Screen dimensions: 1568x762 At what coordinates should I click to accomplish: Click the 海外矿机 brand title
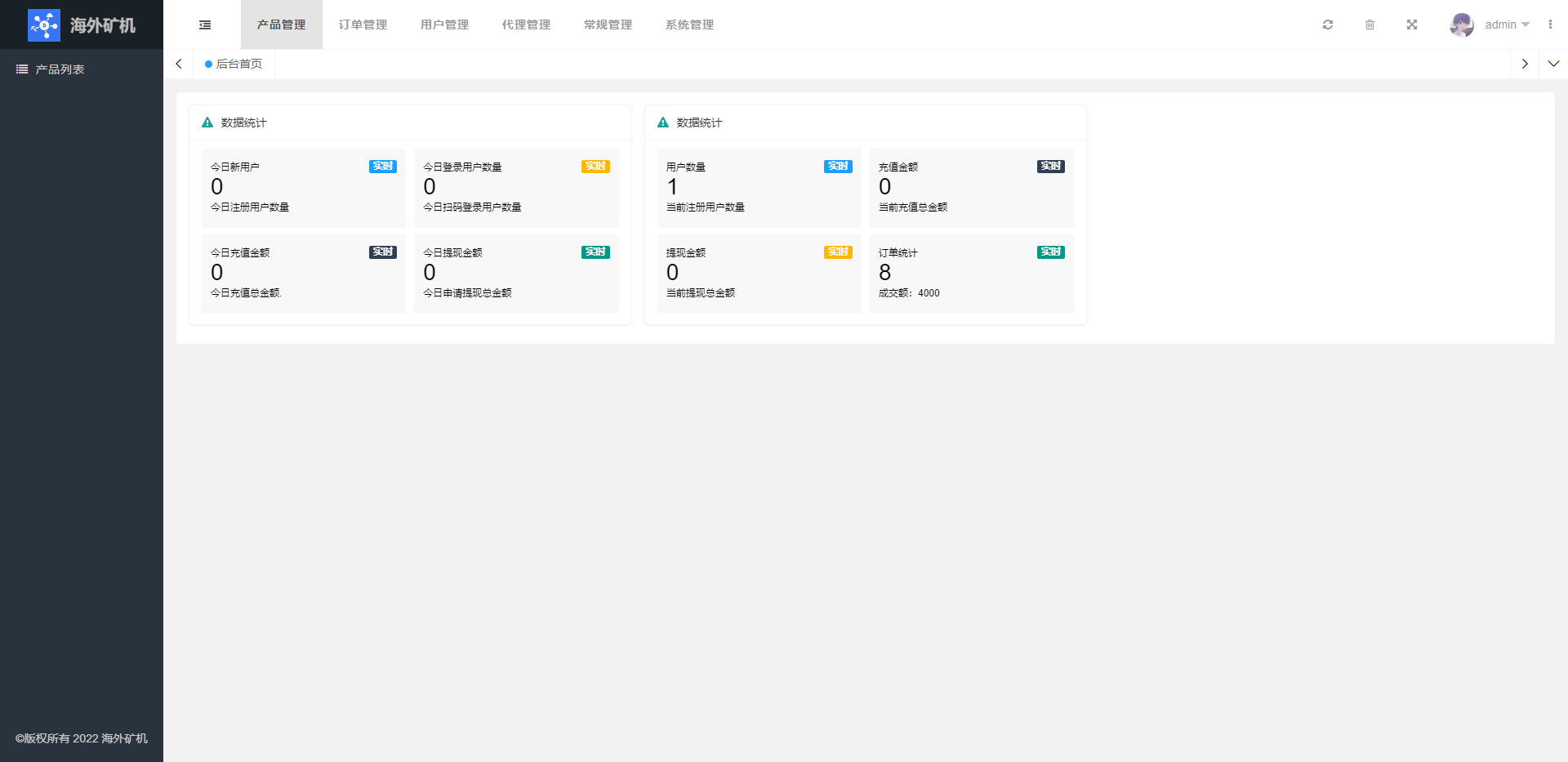[x=103, y=25]
